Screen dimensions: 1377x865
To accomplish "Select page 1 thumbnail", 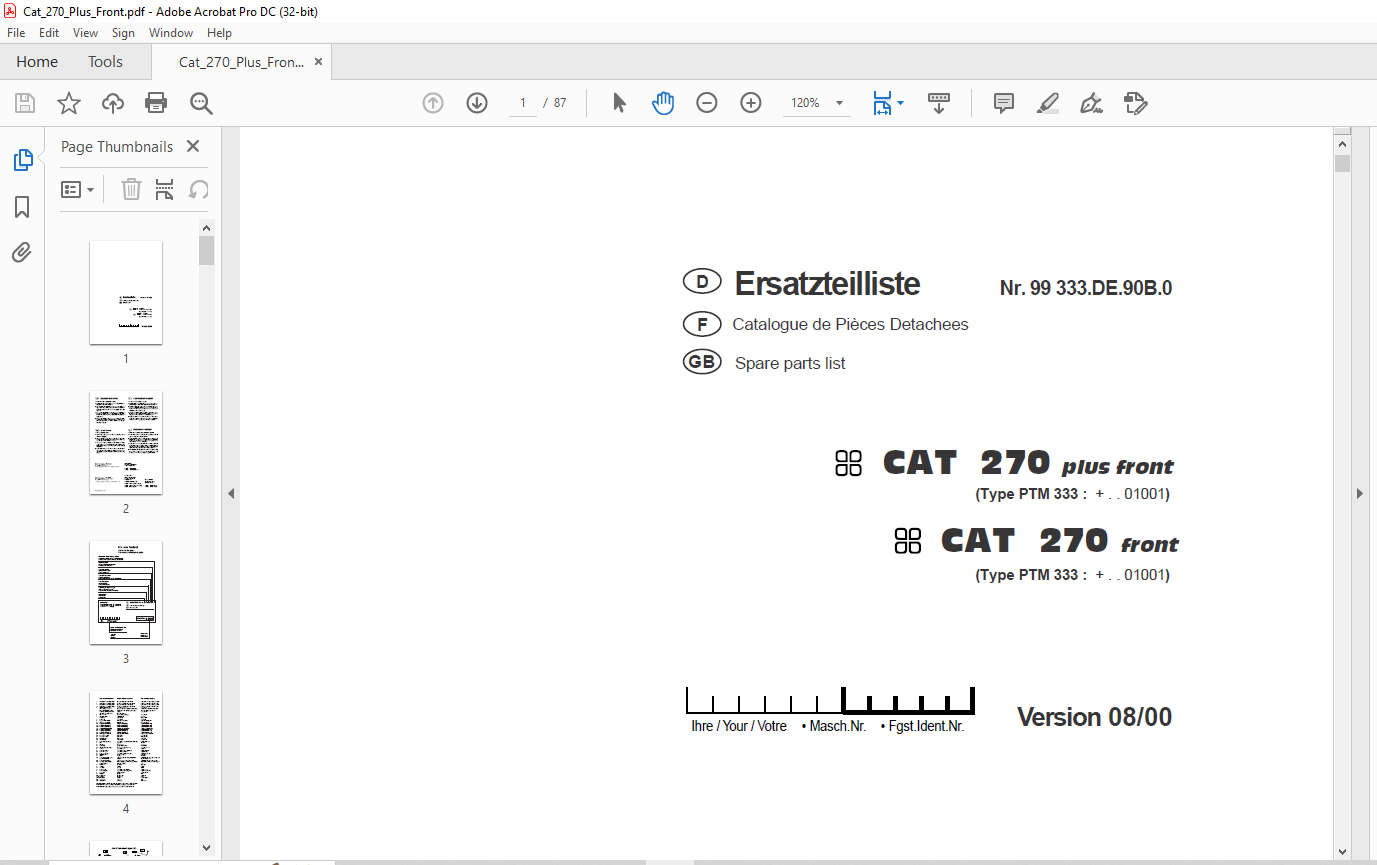I will (126, 292).
